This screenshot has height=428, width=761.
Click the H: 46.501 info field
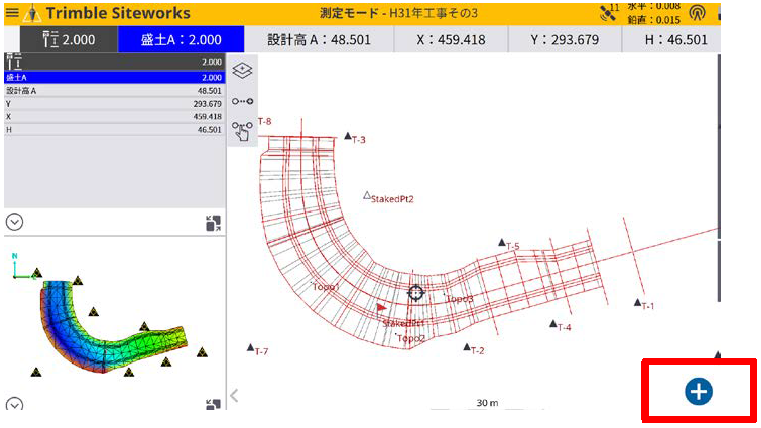677,40
